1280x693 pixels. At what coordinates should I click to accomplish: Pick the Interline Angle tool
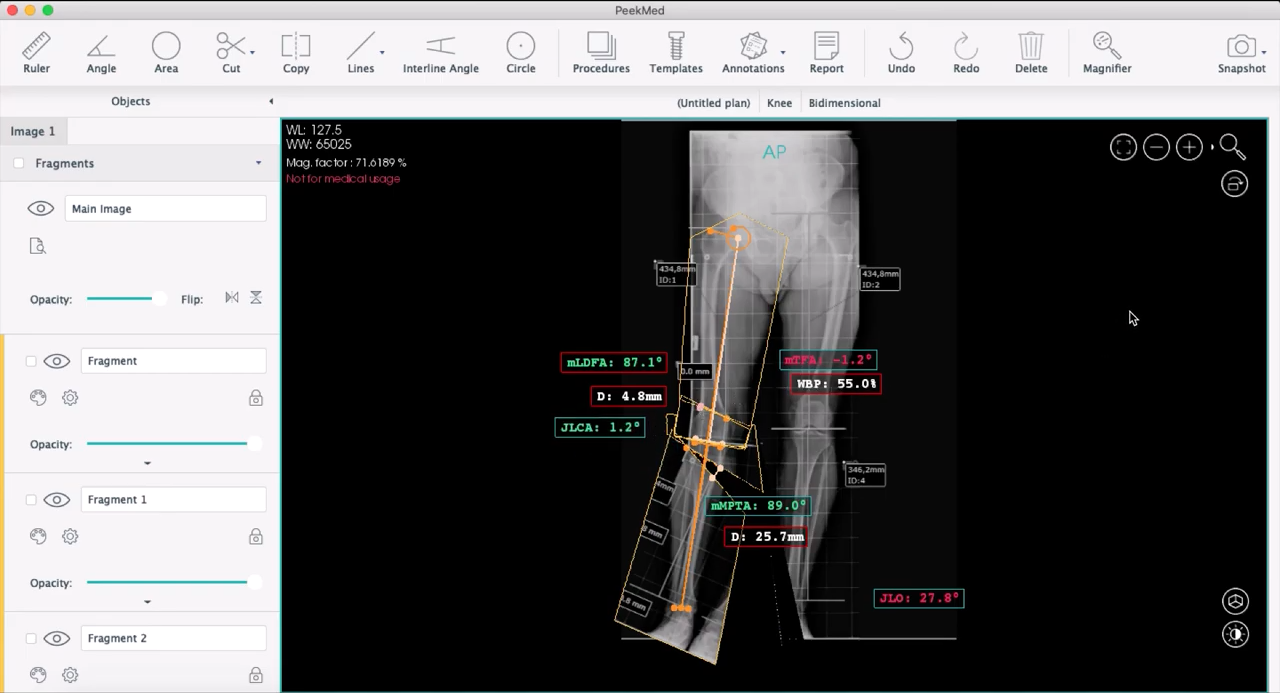441,53
